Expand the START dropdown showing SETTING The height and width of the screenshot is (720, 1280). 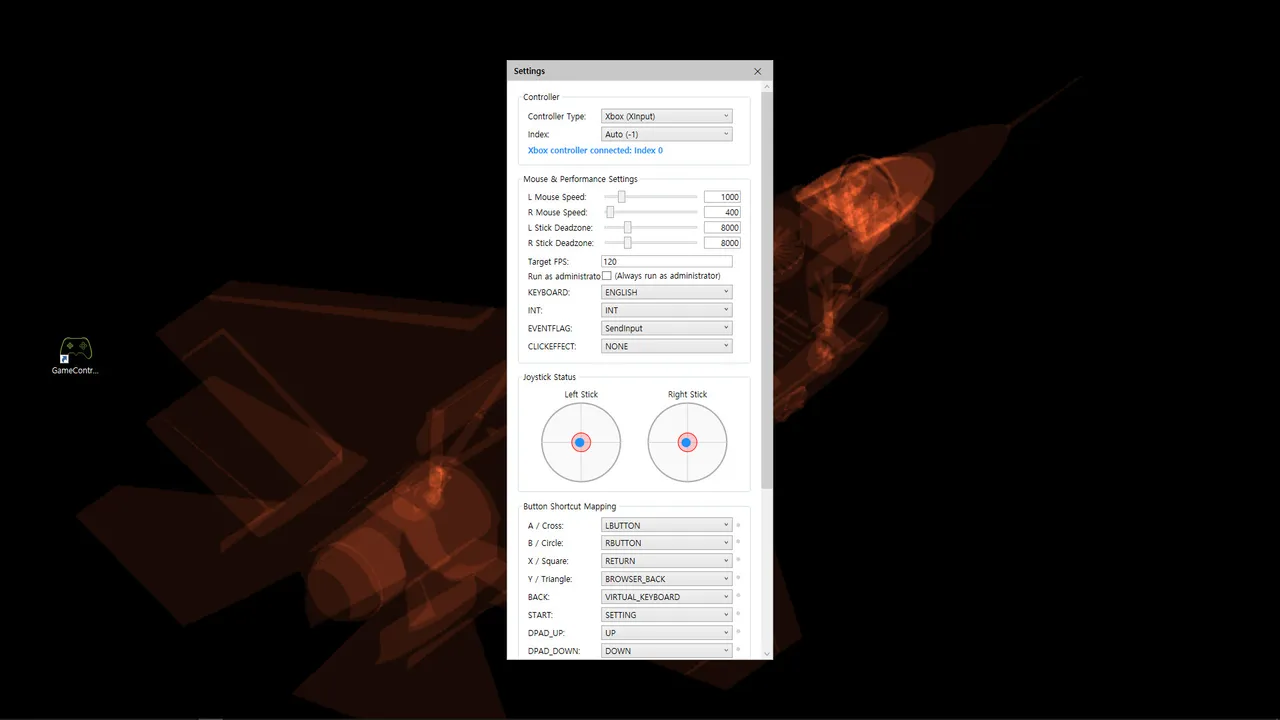tap(666, 615)
